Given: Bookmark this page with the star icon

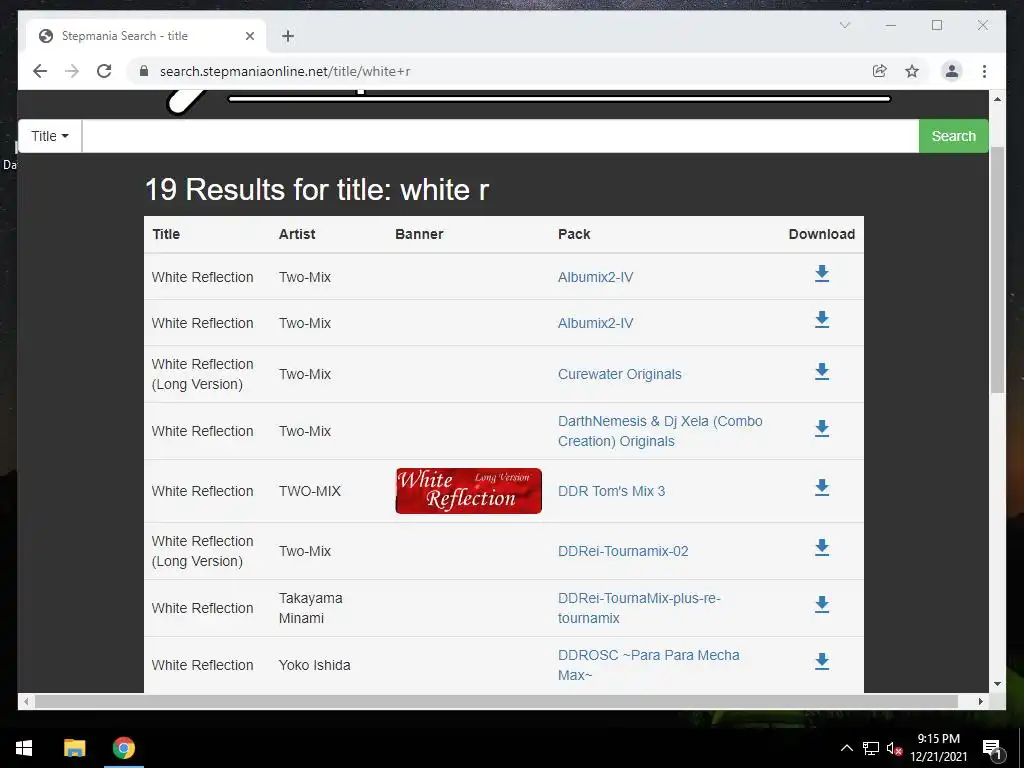Looking at the screenshot, I should point(912,71).
